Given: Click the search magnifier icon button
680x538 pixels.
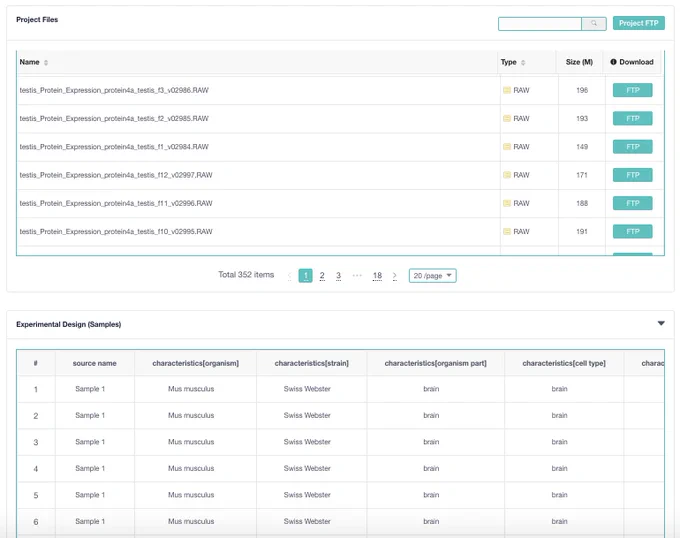Looking at the screenshot, I should coord(594,23).
